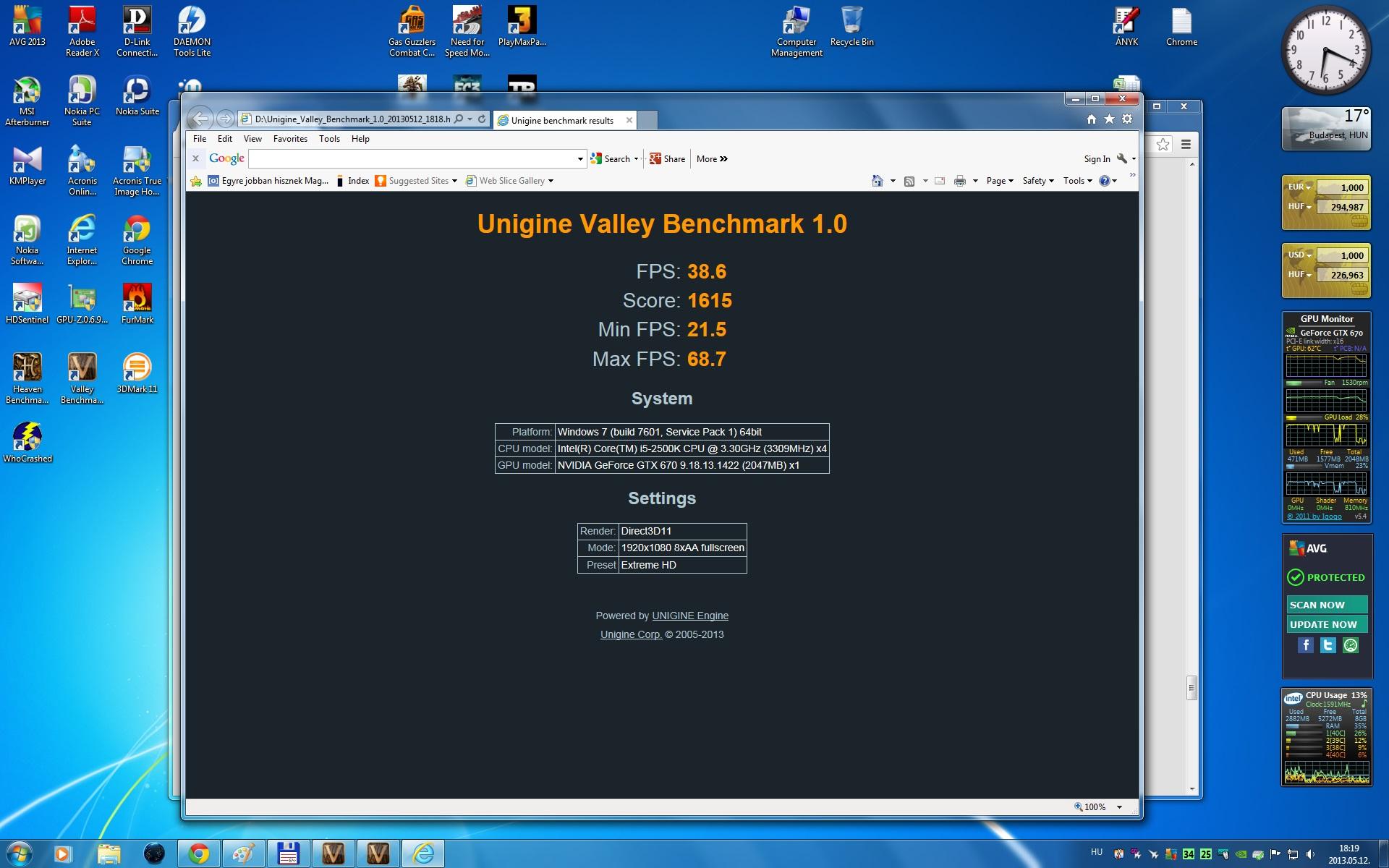Image resolution: width=1389 pixels, height=868 pixels.
Task: Open the IE Tools gear icon
Action: [x=1127, y=119]
